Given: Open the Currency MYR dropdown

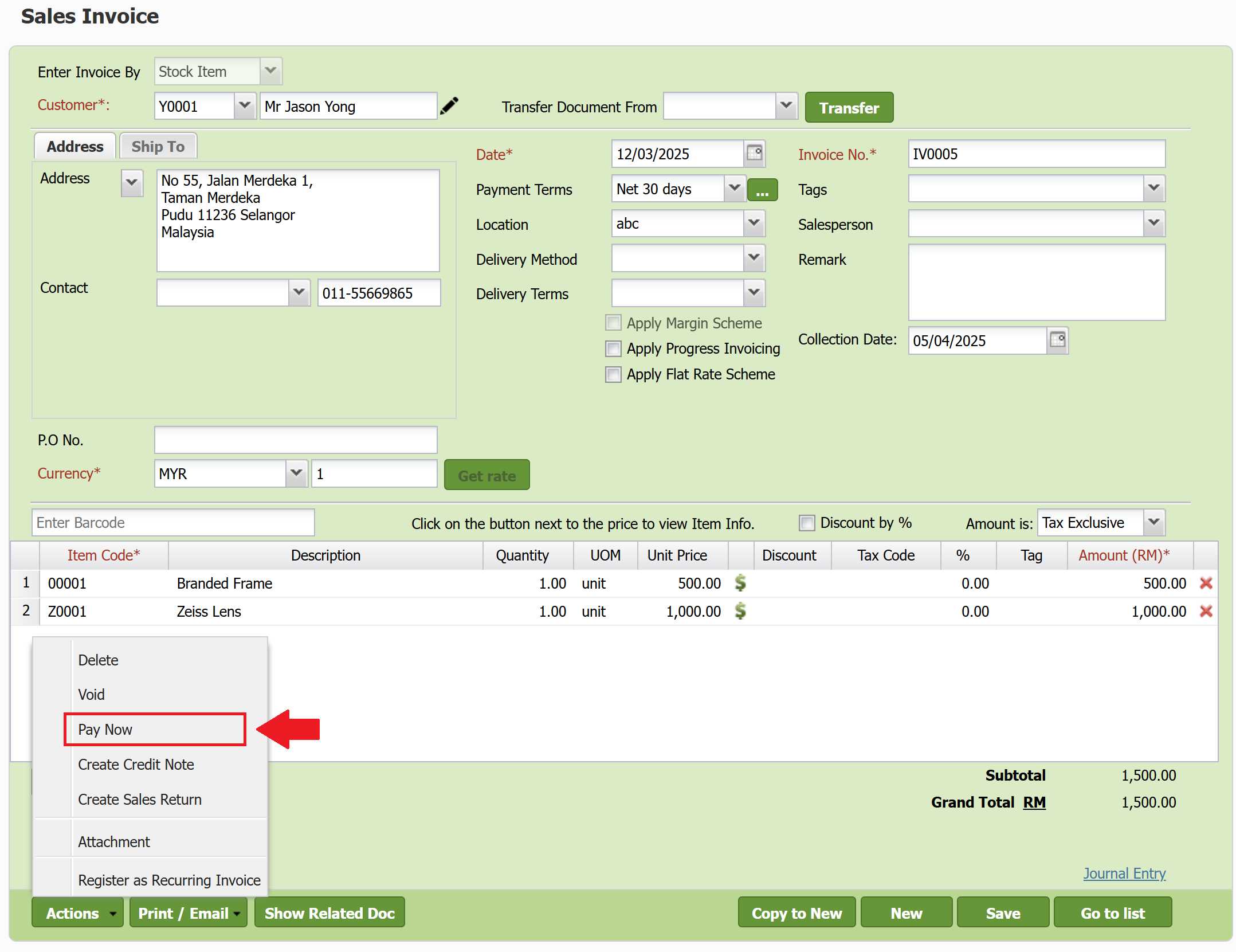Looking at the screenshot, I should pos(296,473).
